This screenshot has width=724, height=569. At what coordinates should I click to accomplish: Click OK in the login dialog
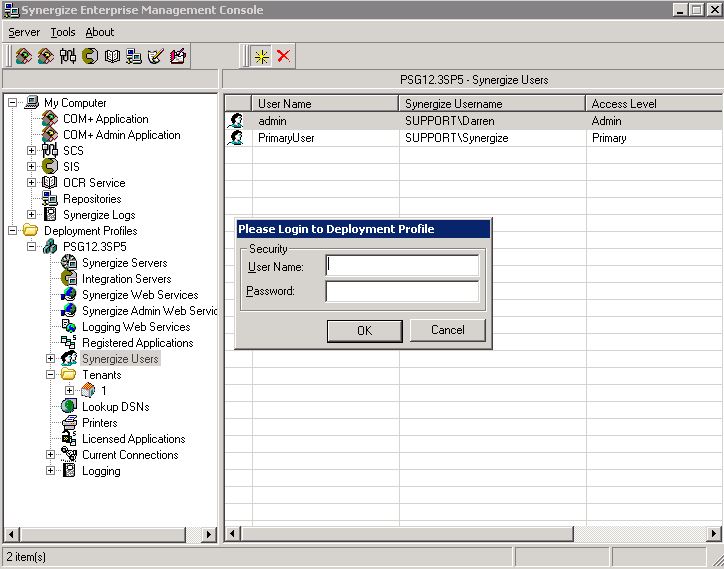pyautogui.click(x=364, y=331)
